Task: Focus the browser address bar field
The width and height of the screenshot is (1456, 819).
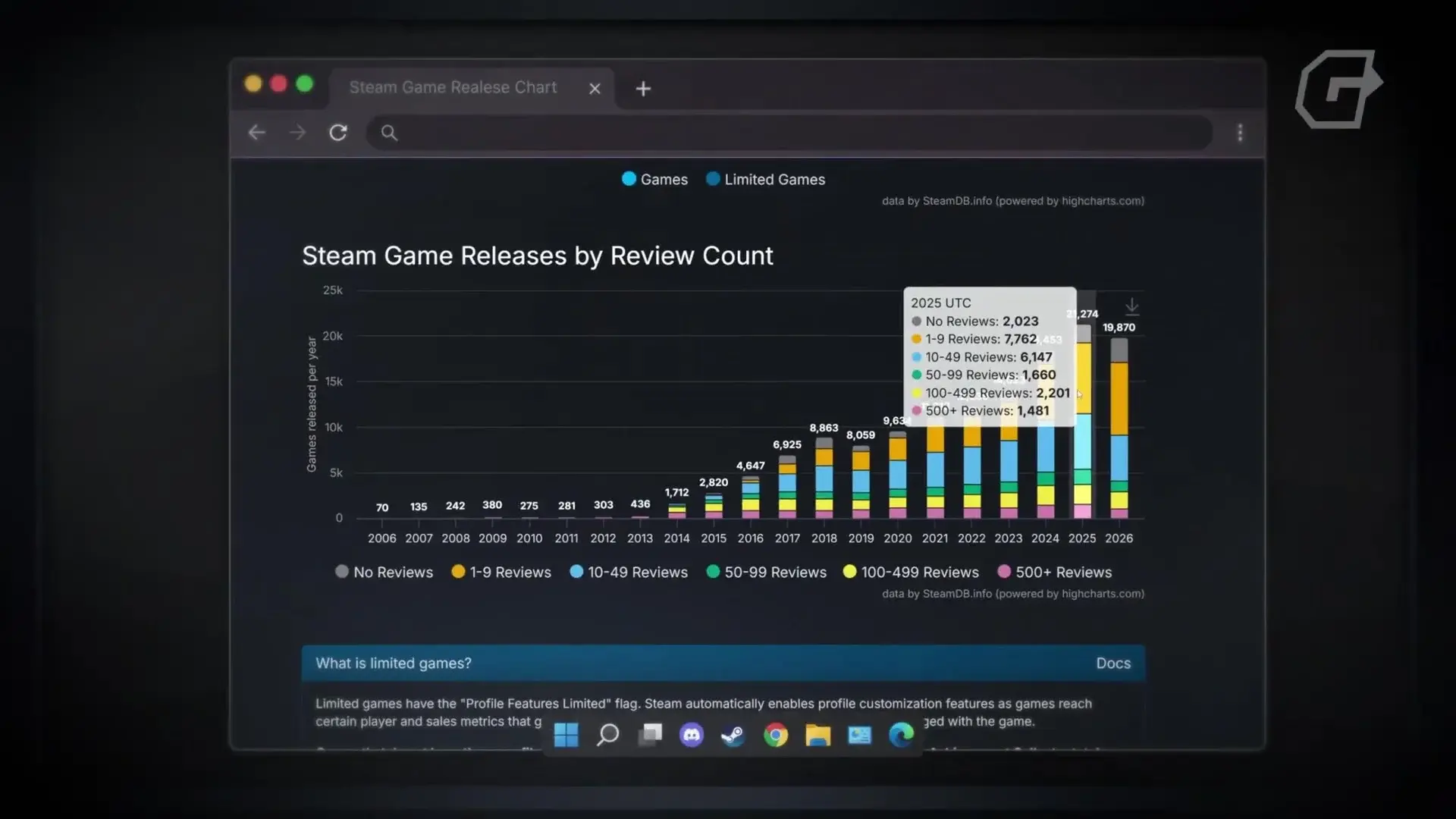Action: tap(789, 133)
